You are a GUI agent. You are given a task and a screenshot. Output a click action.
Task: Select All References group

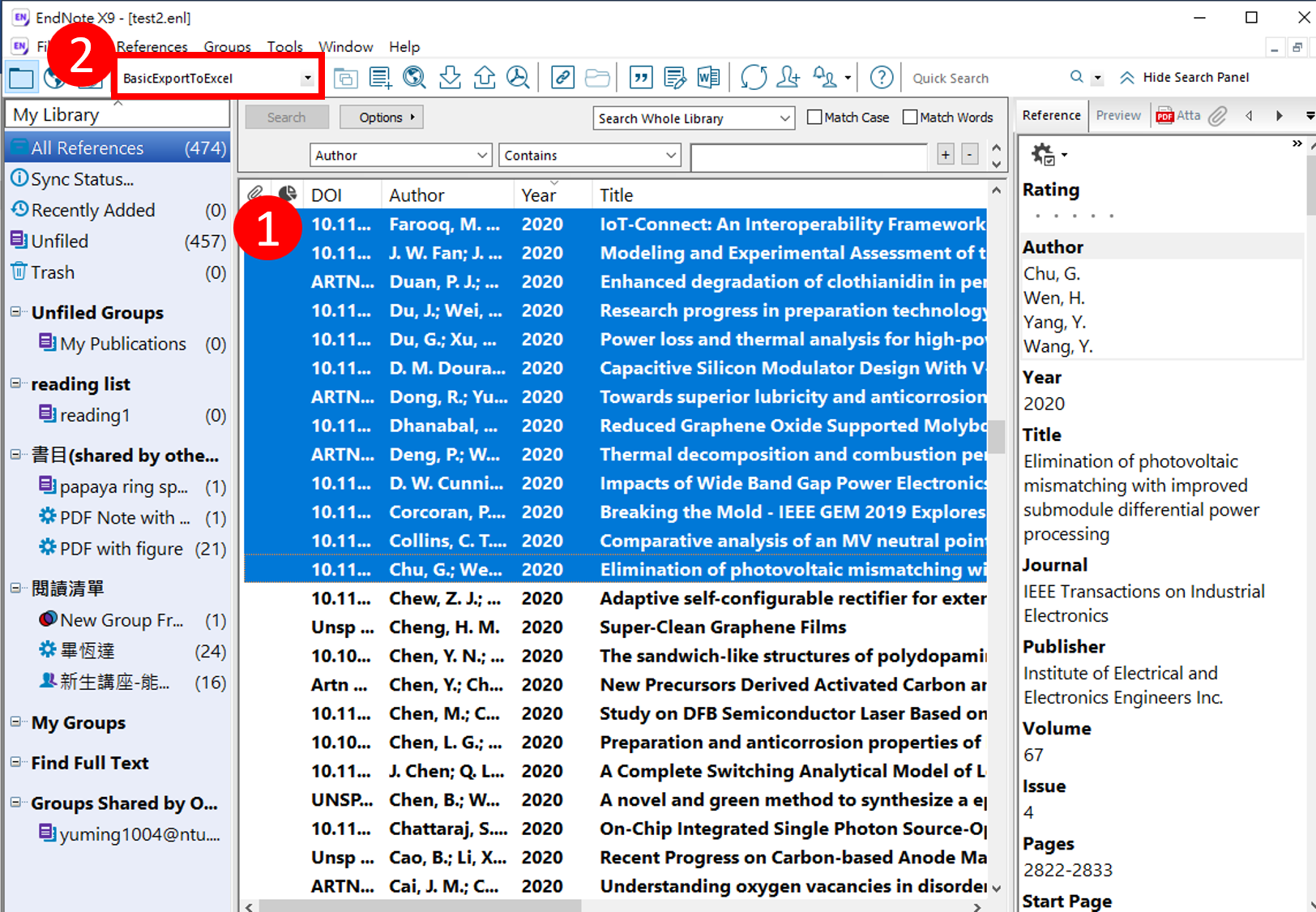point(117,148)
